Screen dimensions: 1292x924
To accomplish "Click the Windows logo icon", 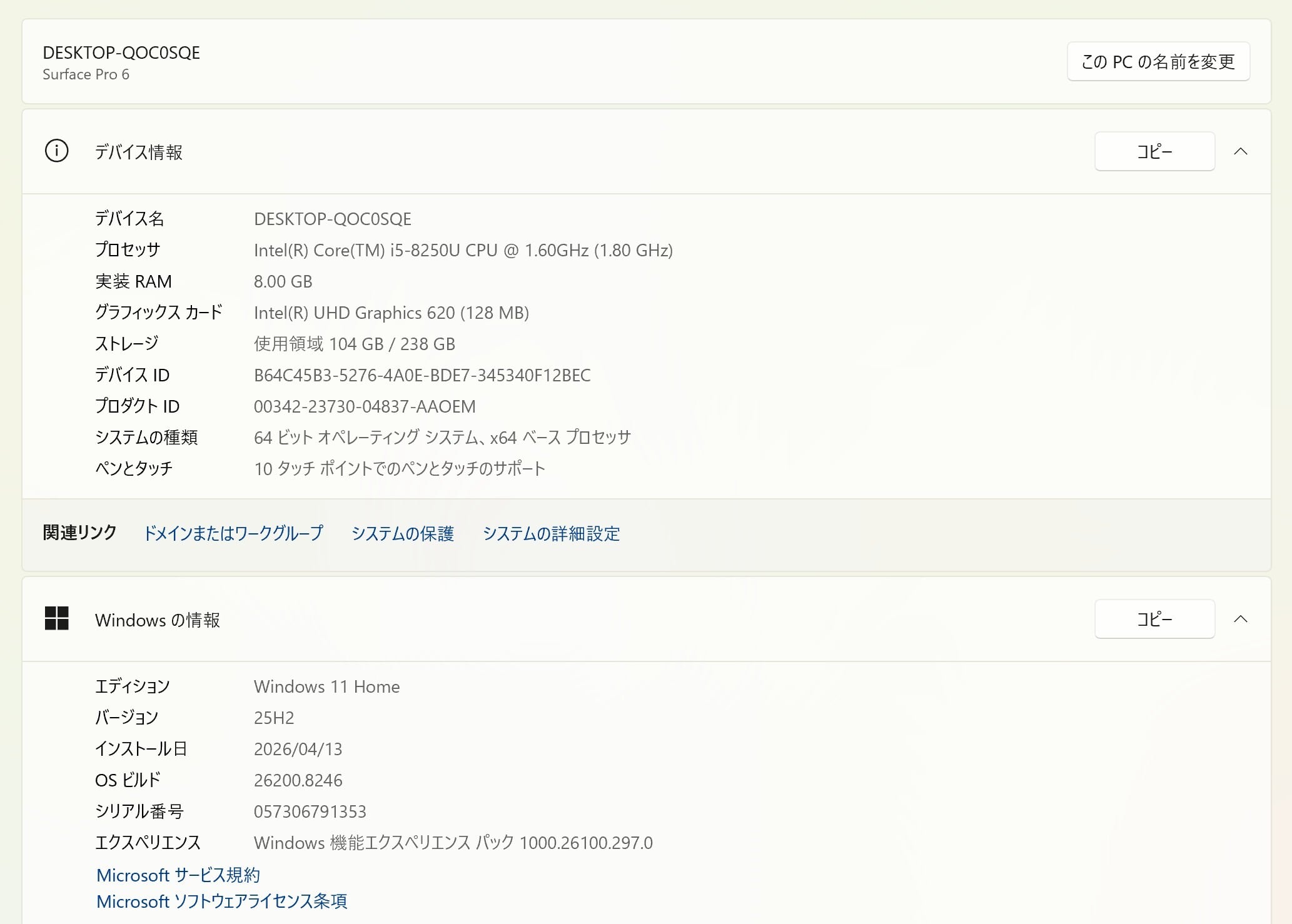I will tap(56, 618).
